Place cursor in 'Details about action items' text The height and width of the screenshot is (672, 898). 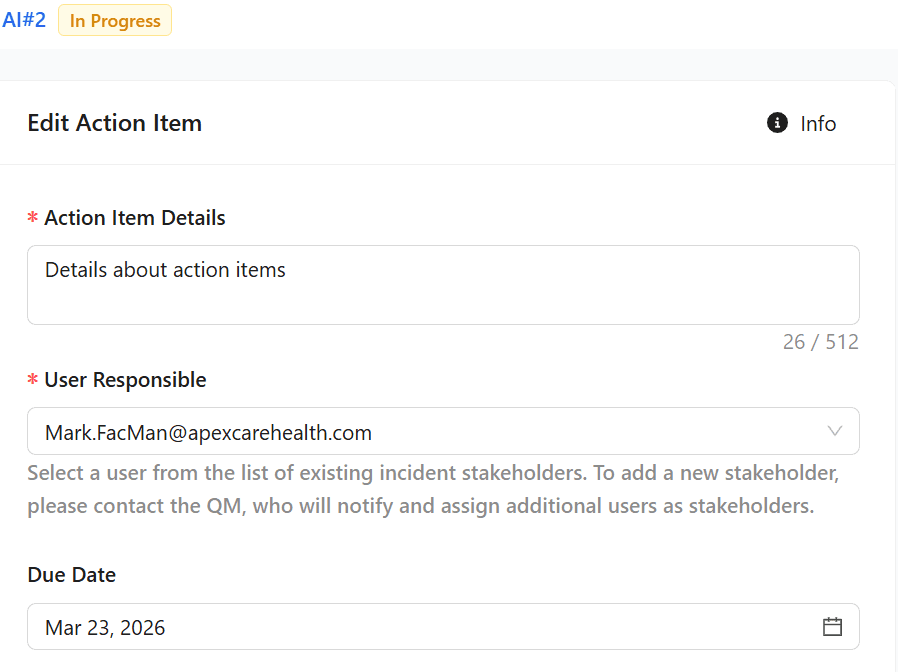pos(165,270)
